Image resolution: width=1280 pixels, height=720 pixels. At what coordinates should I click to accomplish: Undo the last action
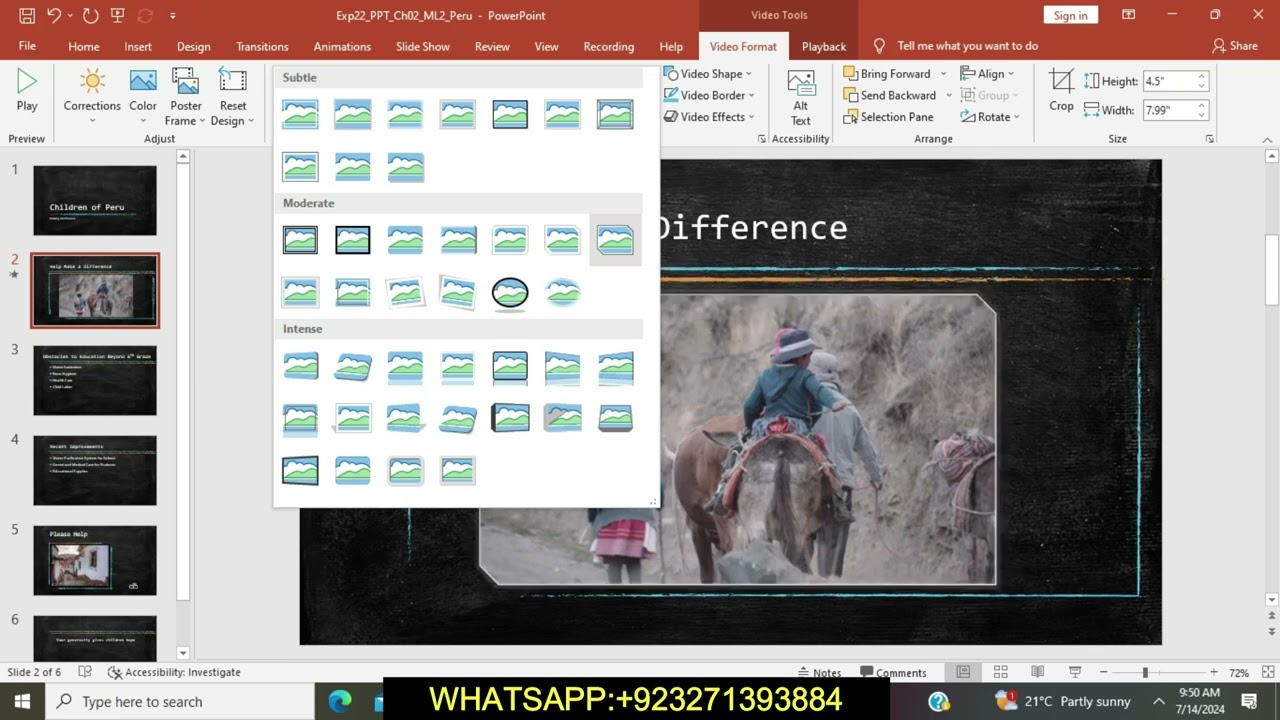click(x=54, y=15)
